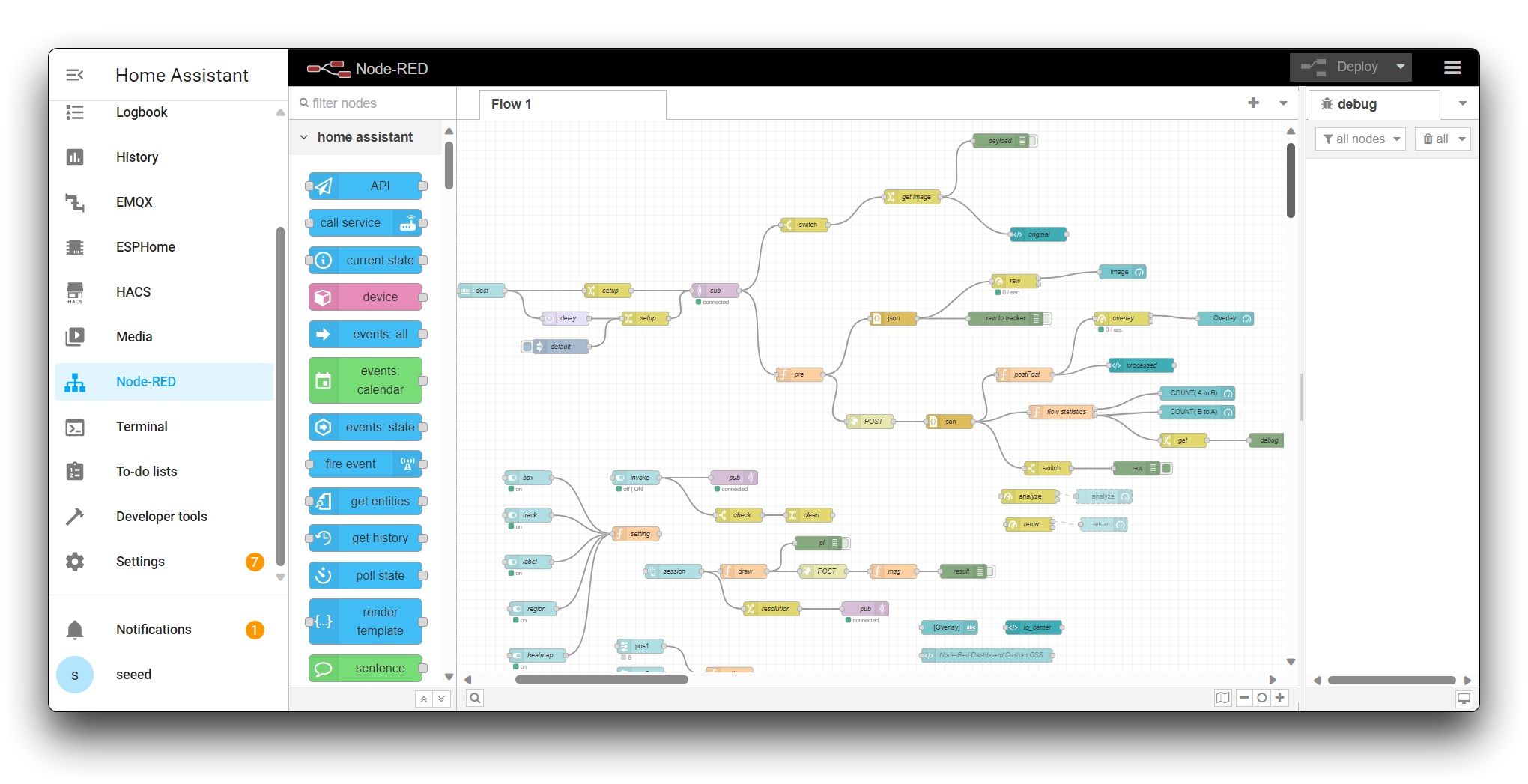
Task: Toggle the raw debug node button
Action: [x=1167, y=468]
